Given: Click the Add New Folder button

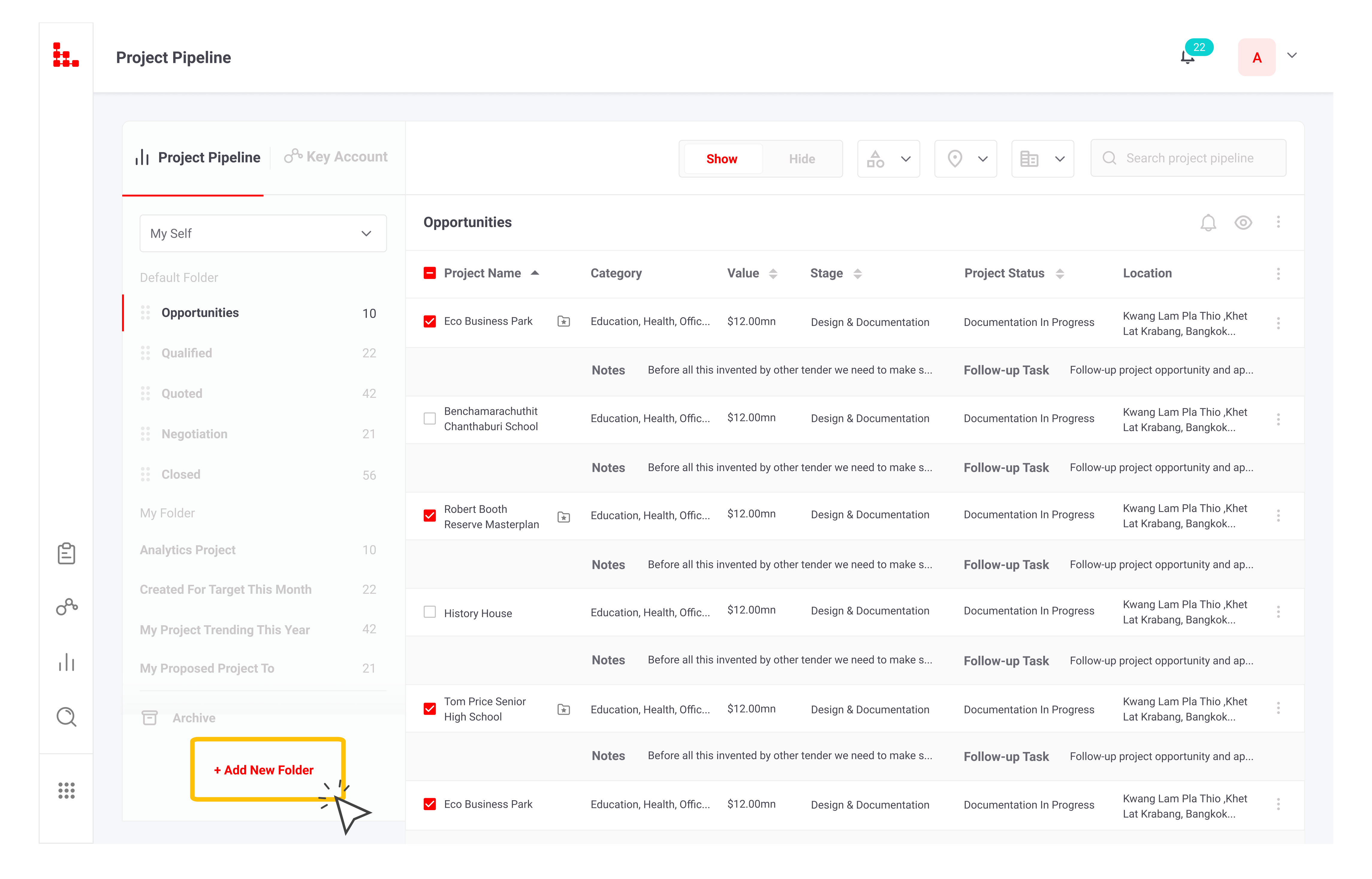Looking at the screenshot, I should 264,770.
